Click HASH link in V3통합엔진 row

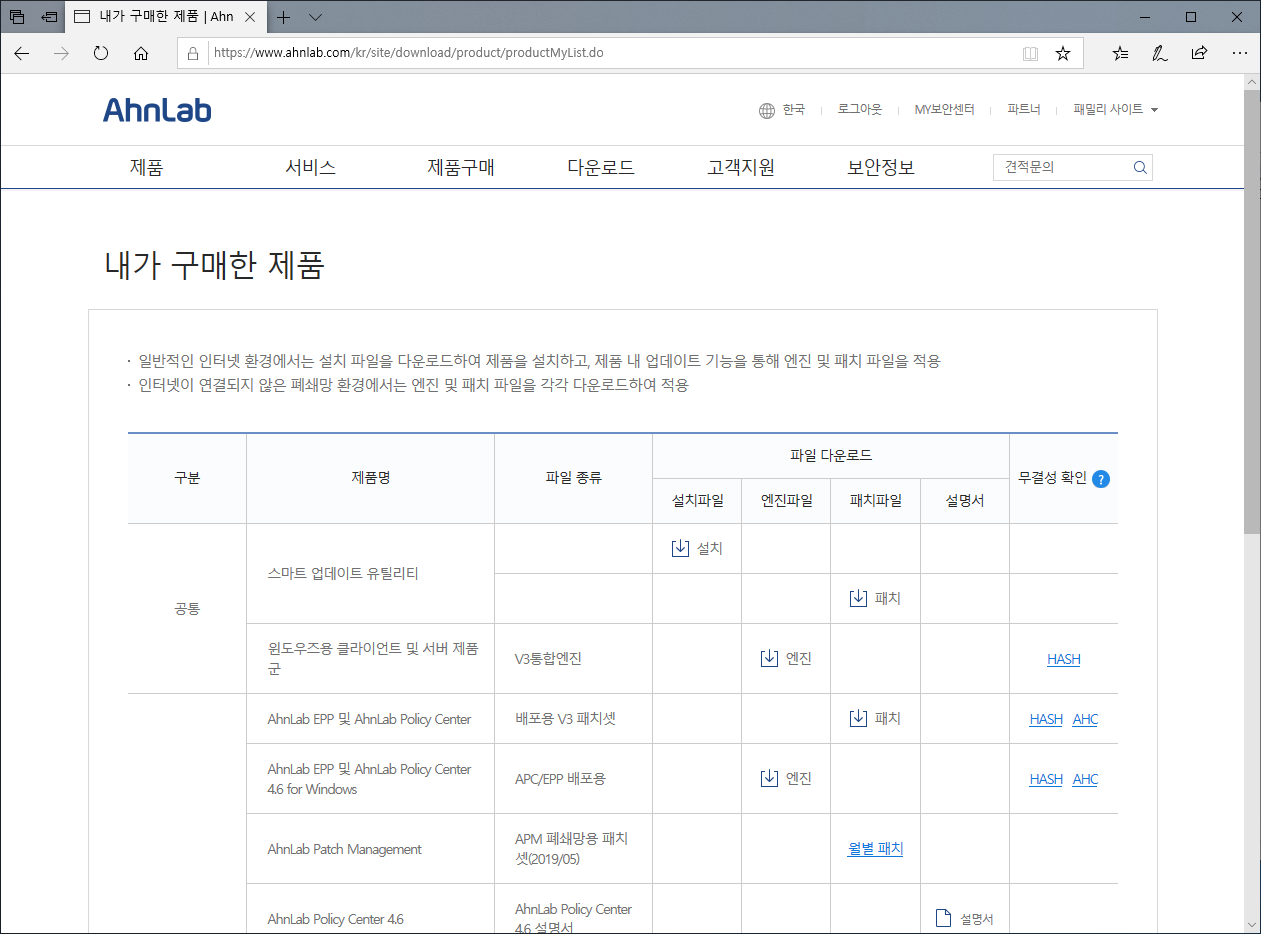[x=1063, y=659]
